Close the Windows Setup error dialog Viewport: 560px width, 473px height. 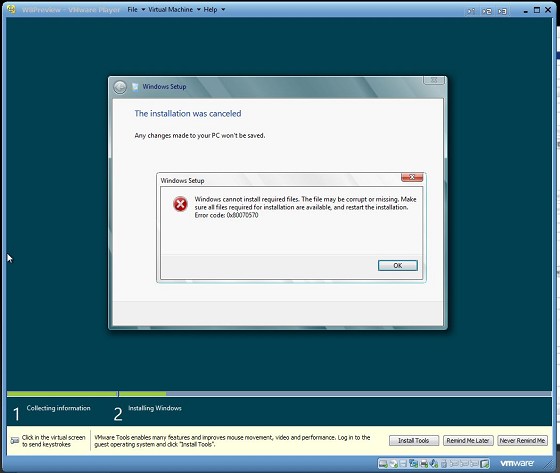pos(412,177)
